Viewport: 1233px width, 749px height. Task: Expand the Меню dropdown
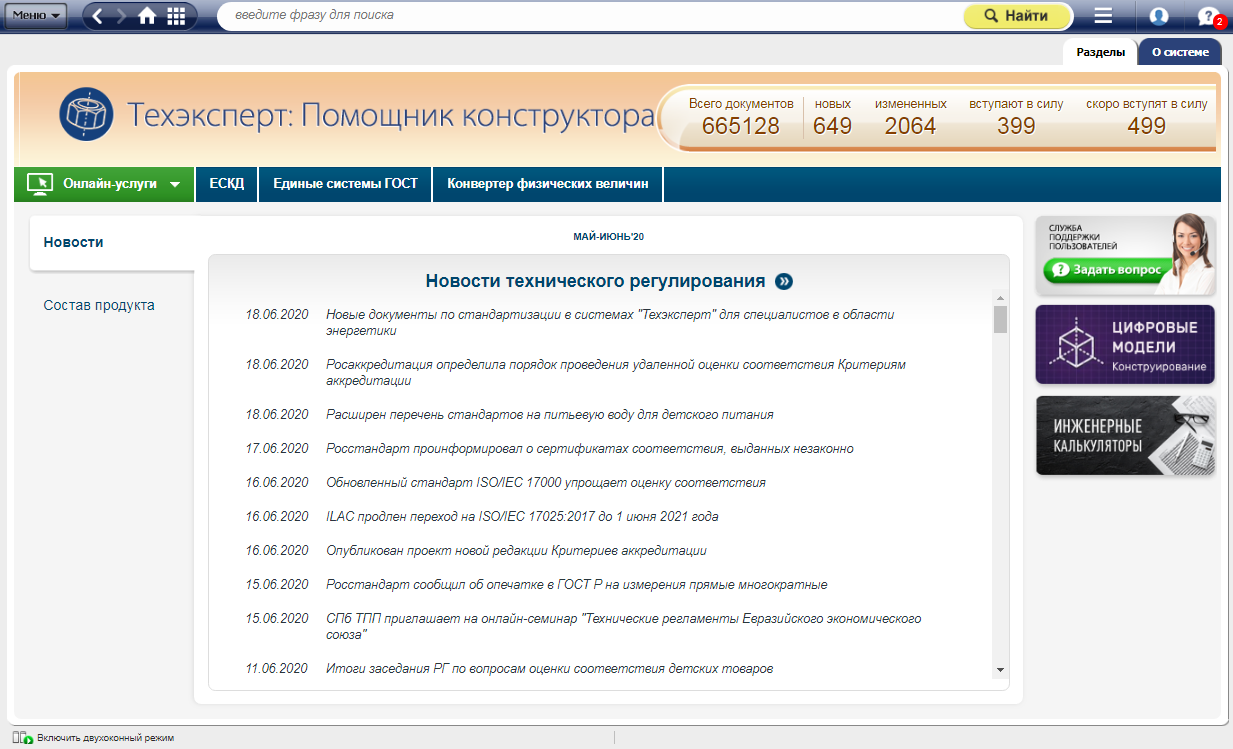37,16
